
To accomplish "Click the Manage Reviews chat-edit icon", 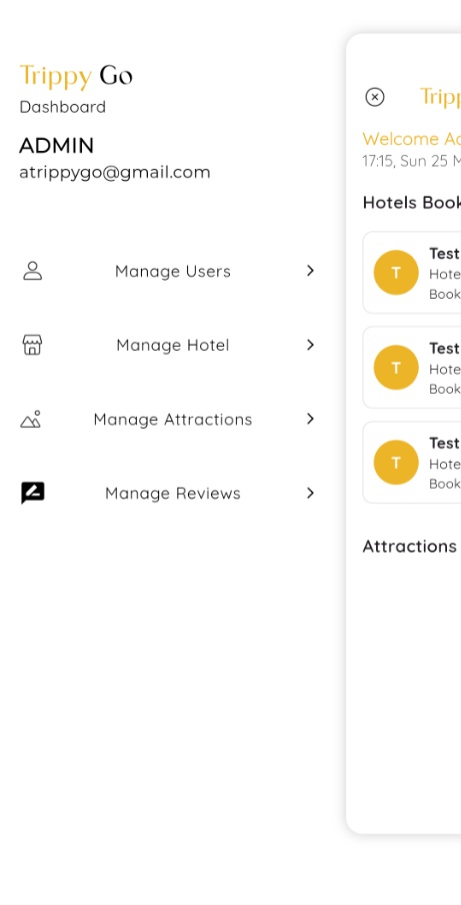I will point(32,493).
